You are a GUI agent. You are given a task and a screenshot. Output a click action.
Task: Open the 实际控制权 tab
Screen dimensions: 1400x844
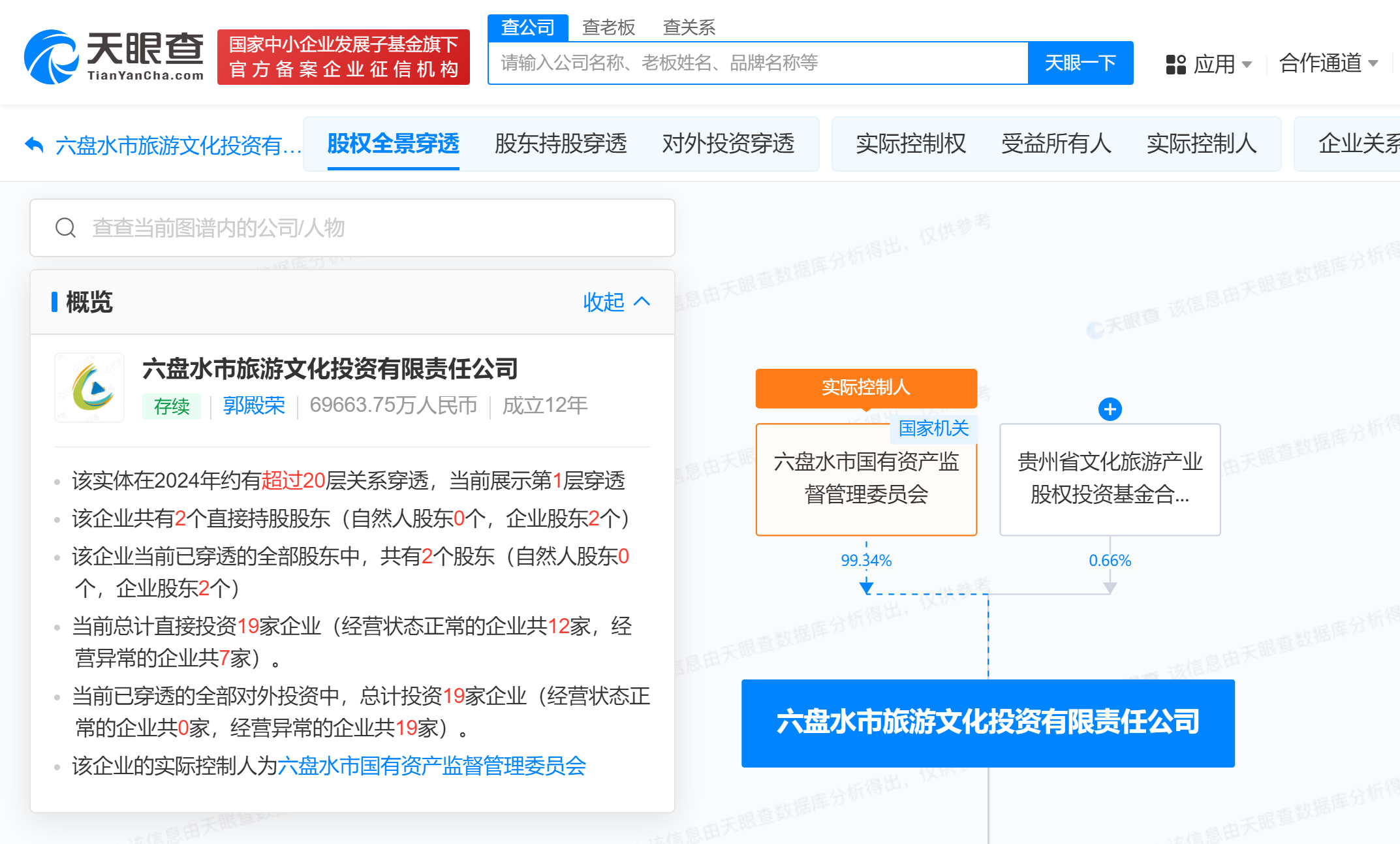[910, 144]
